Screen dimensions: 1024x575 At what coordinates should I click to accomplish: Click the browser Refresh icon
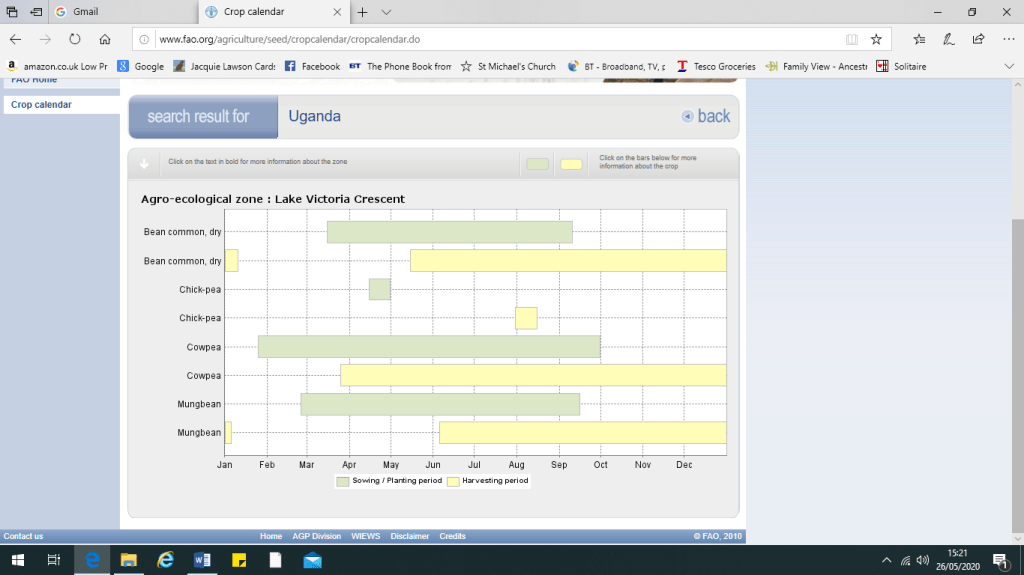[x=74, y=39]
